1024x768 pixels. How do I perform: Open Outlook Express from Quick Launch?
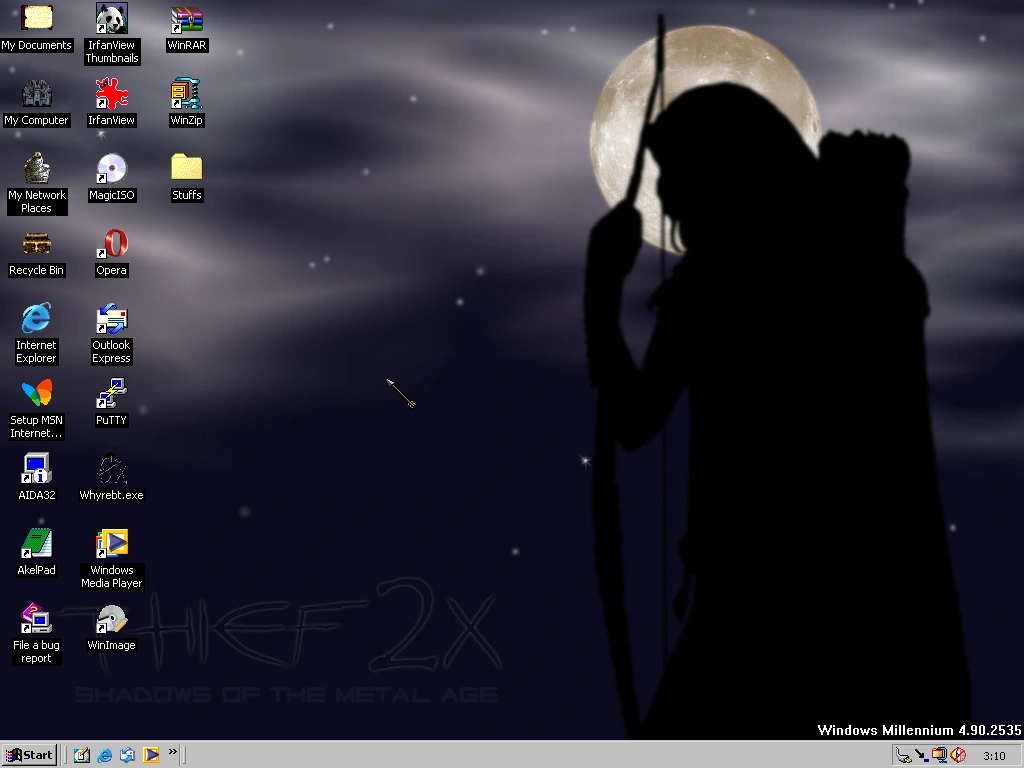(x=128, y=755)
